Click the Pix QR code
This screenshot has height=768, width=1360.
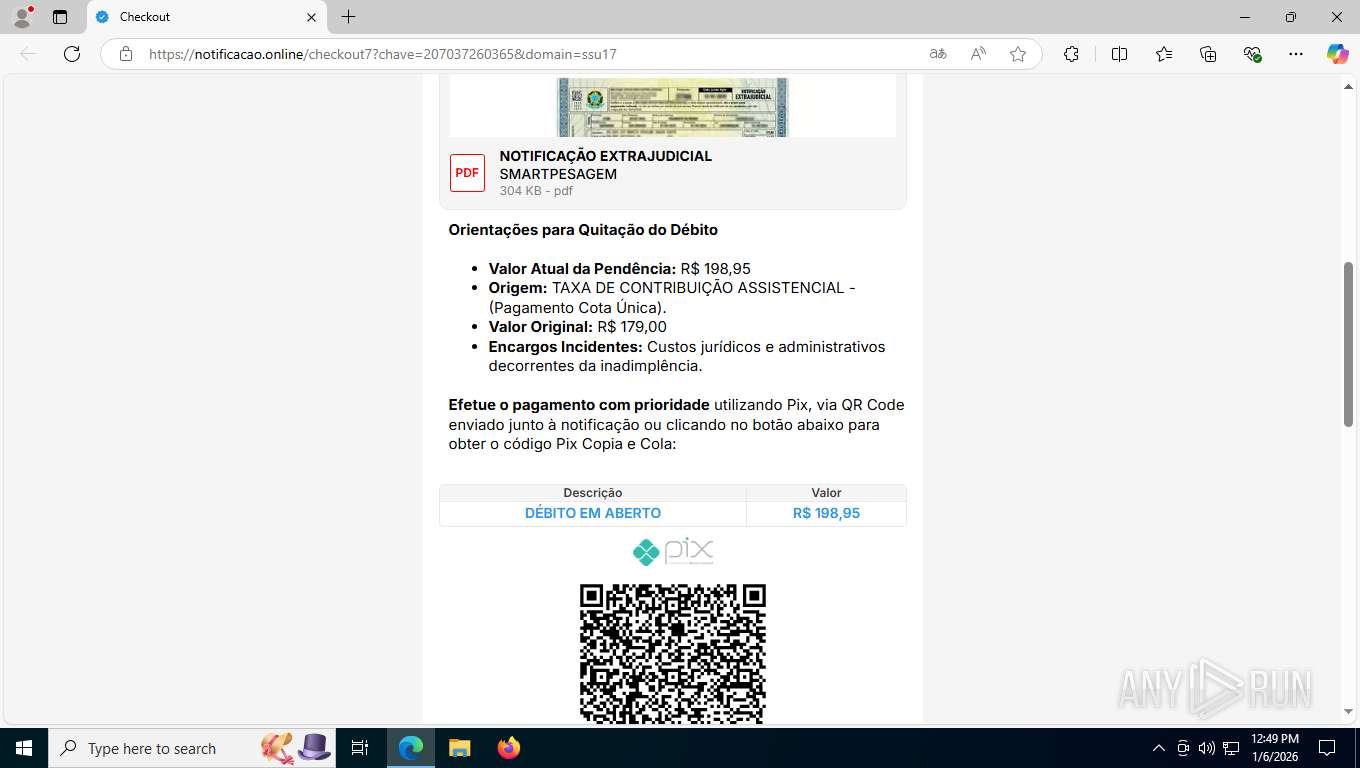[673, 653]
